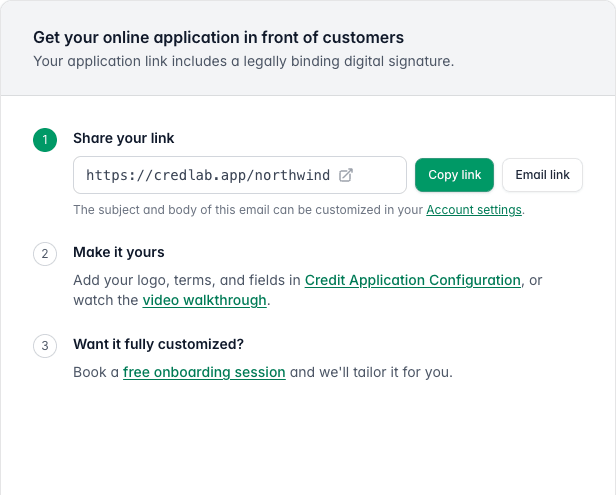Click the green step 1 circle

pos(45,140)
